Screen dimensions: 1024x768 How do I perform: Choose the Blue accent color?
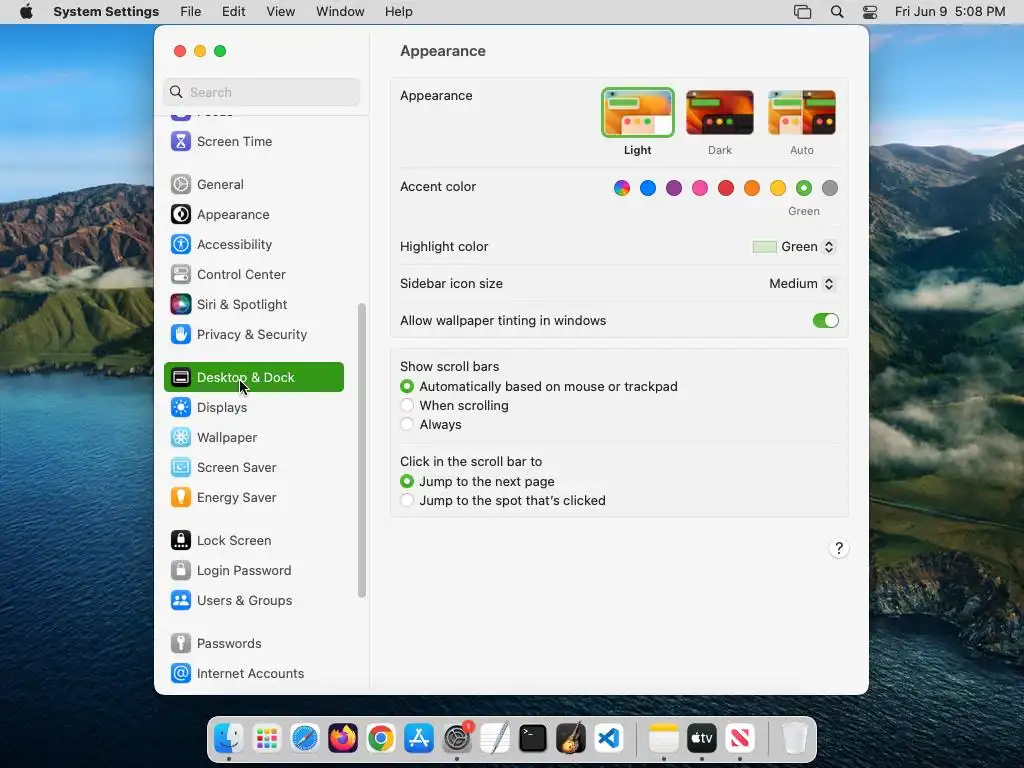click(648, 188)
